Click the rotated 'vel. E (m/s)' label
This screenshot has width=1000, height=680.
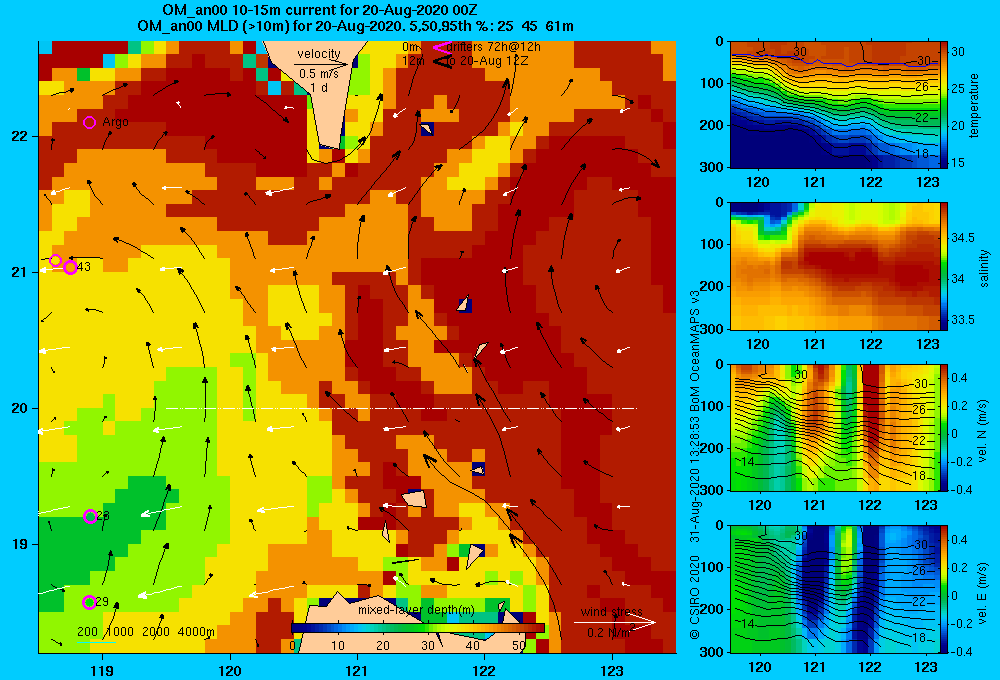[983, 593]
